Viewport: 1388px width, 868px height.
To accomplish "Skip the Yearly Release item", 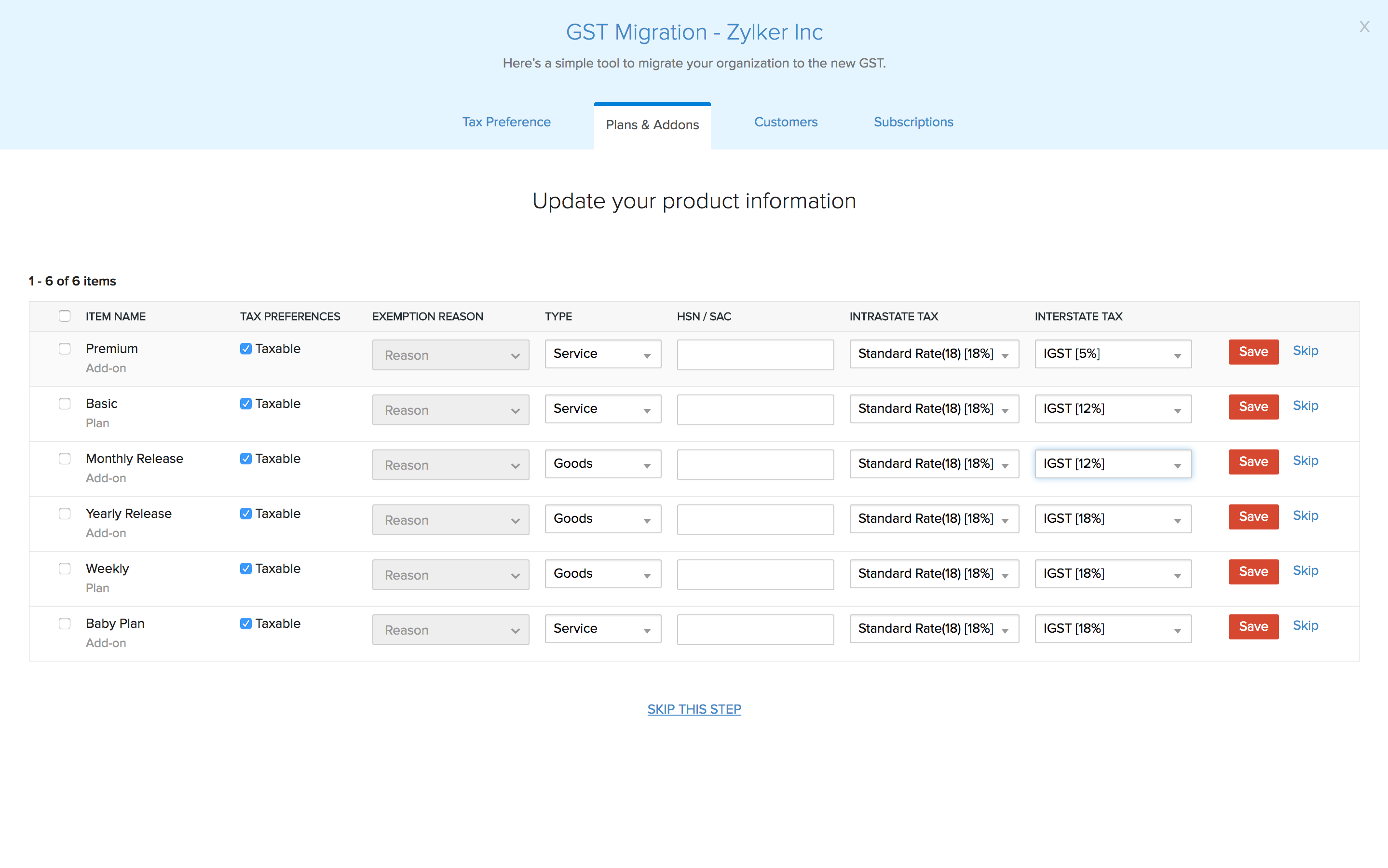I will coord(1306,515).
